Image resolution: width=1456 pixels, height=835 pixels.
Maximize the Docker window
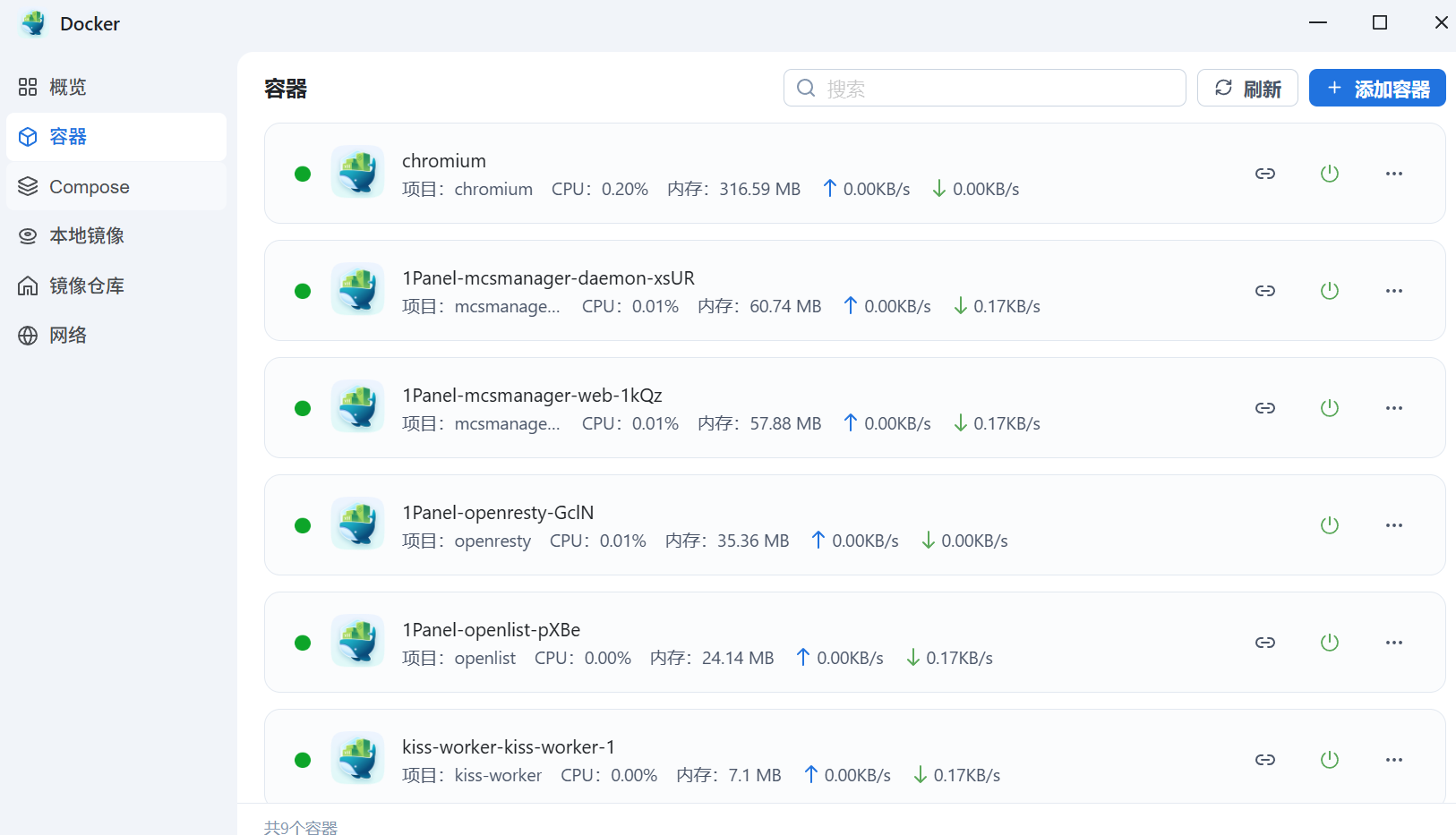(1380, 22)
